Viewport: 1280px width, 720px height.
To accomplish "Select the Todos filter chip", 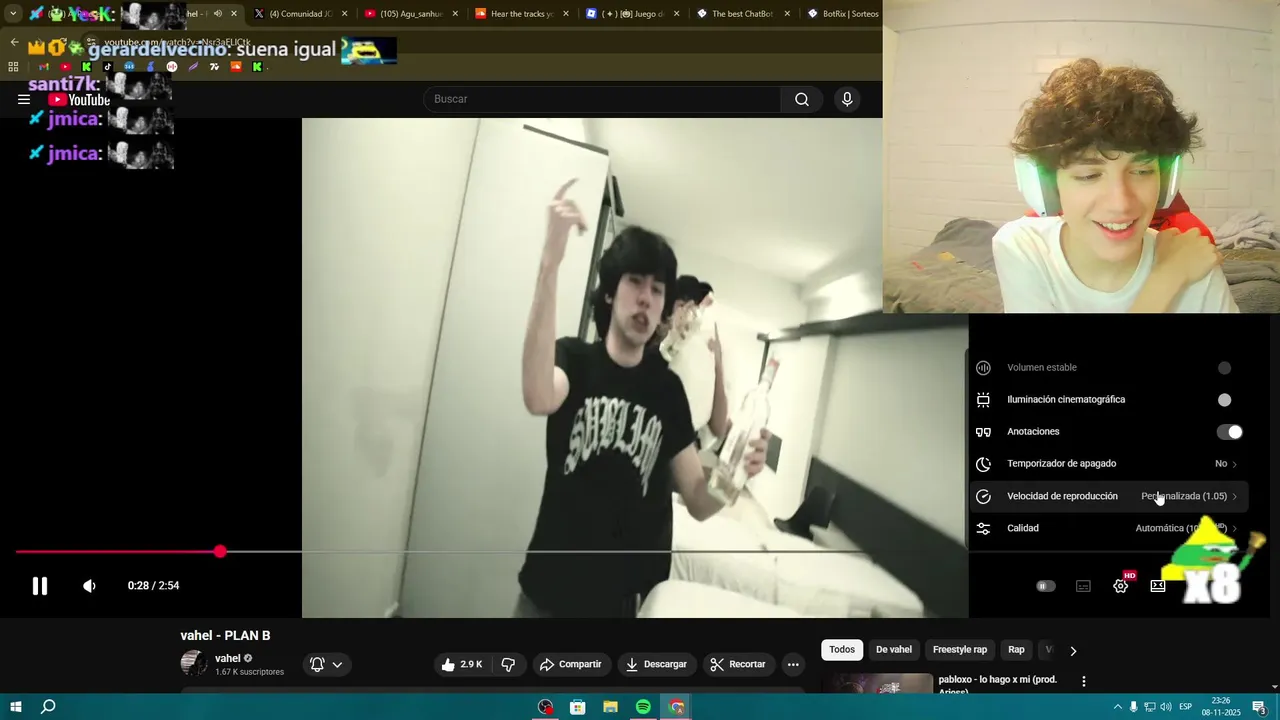I will [x=842, y=650].
